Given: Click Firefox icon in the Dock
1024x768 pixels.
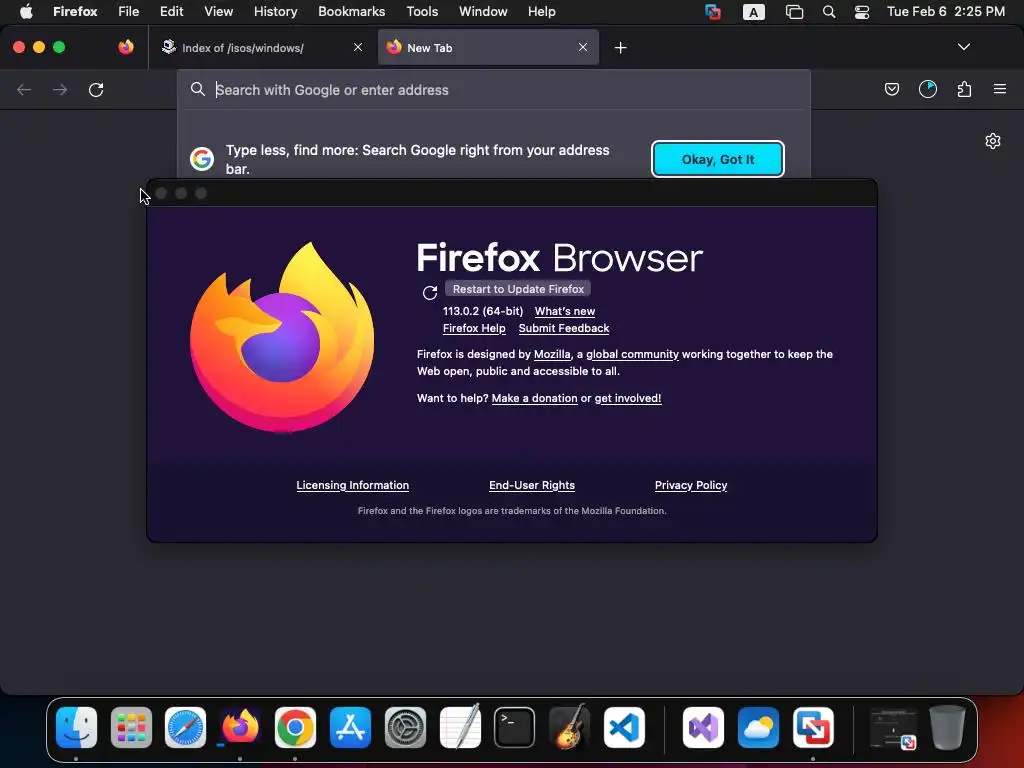Looking at the screenshot, I should point(240,728).
